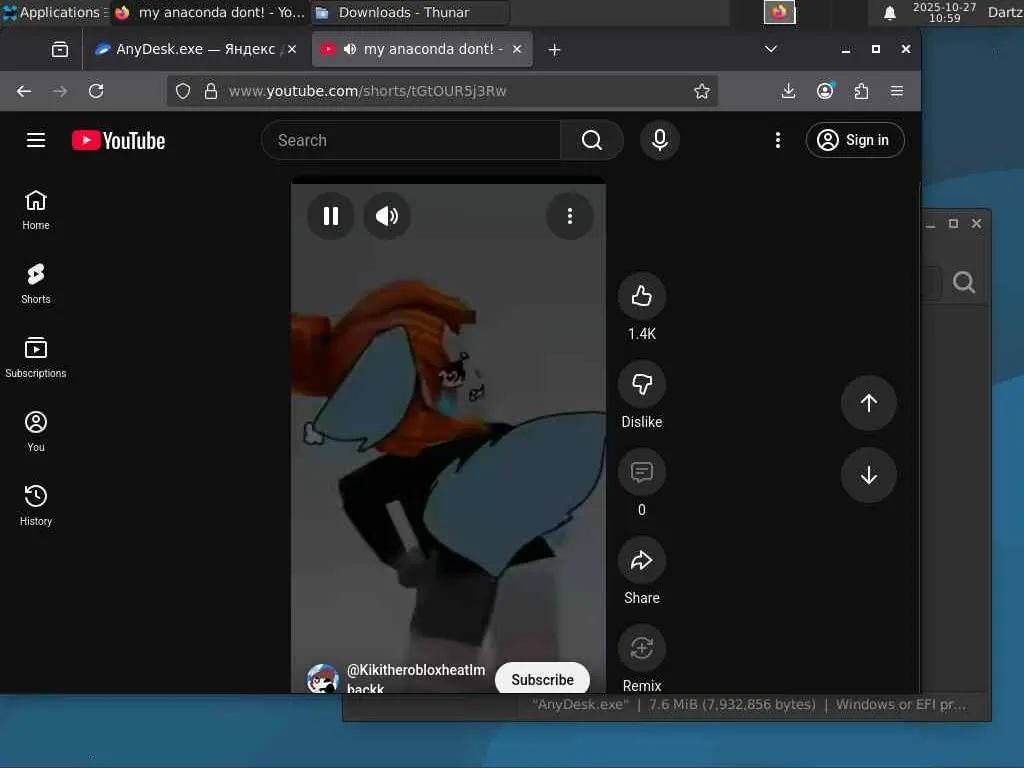Open the Applications menu in panel
The width and height of the screenshot is (1024, 768).
54,12
